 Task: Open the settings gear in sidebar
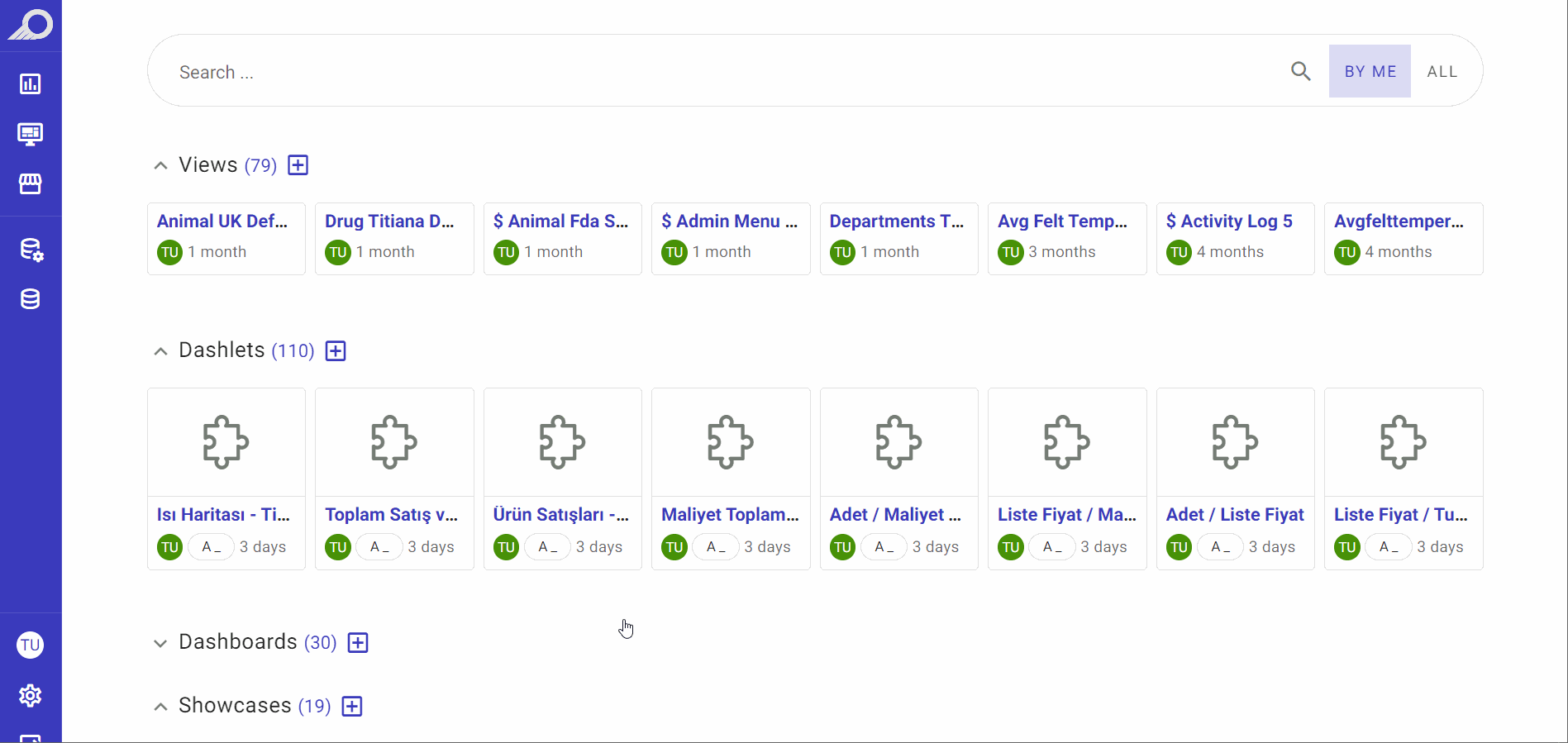(x=31, y=696)
